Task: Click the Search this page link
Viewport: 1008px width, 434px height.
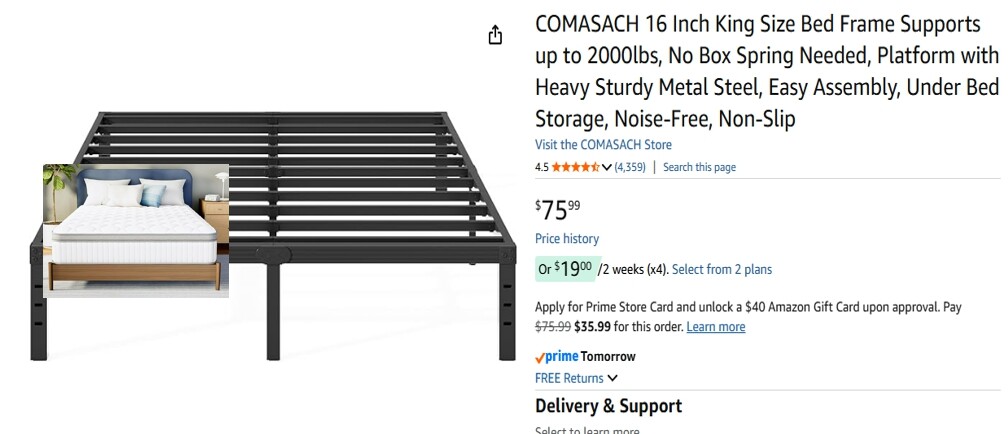Action: coord(699,167)
